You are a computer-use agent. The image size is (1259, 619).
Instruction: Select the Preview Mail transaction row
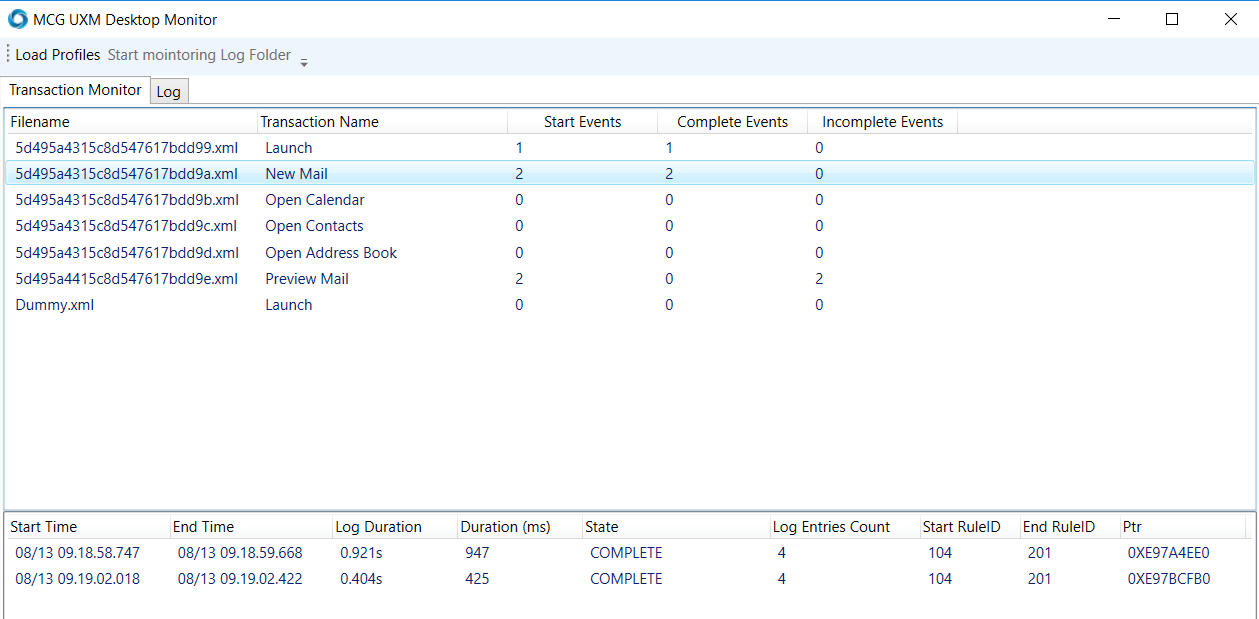306,279
